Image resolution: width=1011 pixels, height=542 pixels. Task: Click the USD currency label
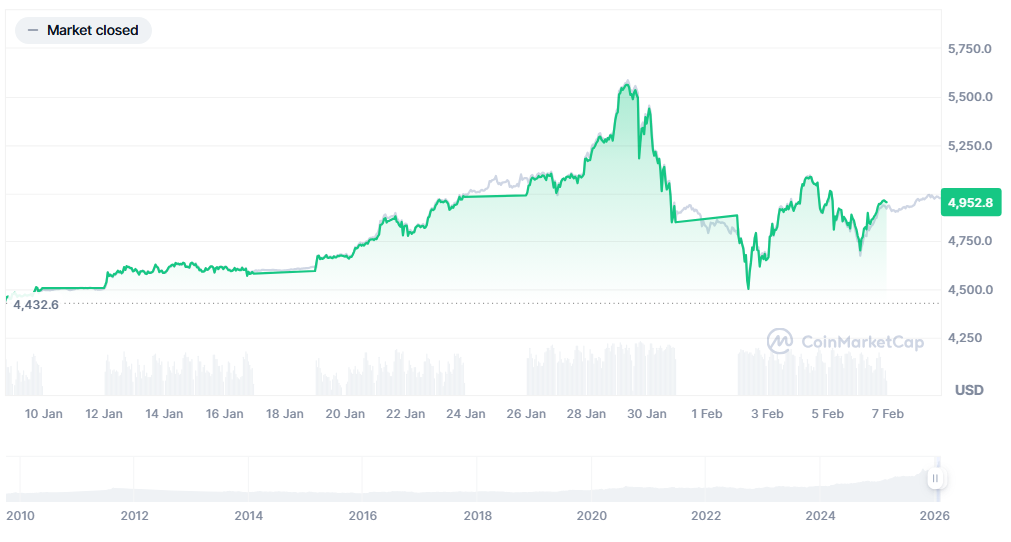click(x=969, y=389)
